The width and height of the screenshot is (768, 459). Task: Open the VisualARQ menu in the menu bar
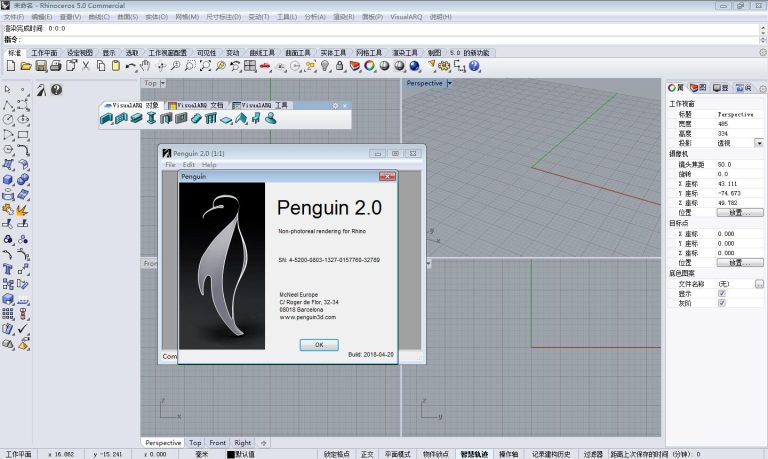(406, 17)
